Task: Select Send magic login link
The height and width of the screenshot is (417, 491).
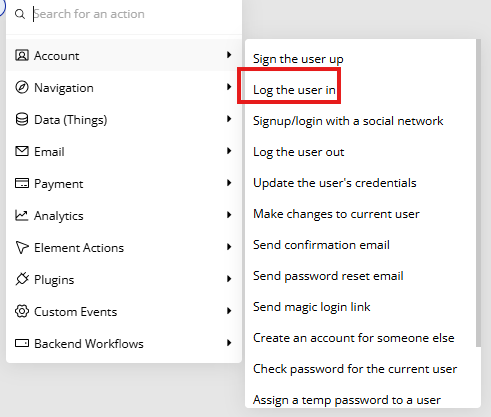Action: click(x=311, y=307)
